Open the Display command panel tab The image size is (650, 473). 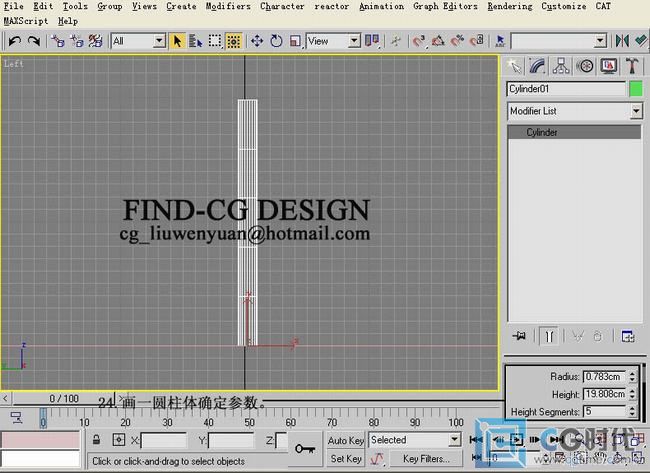click(609, 66)
